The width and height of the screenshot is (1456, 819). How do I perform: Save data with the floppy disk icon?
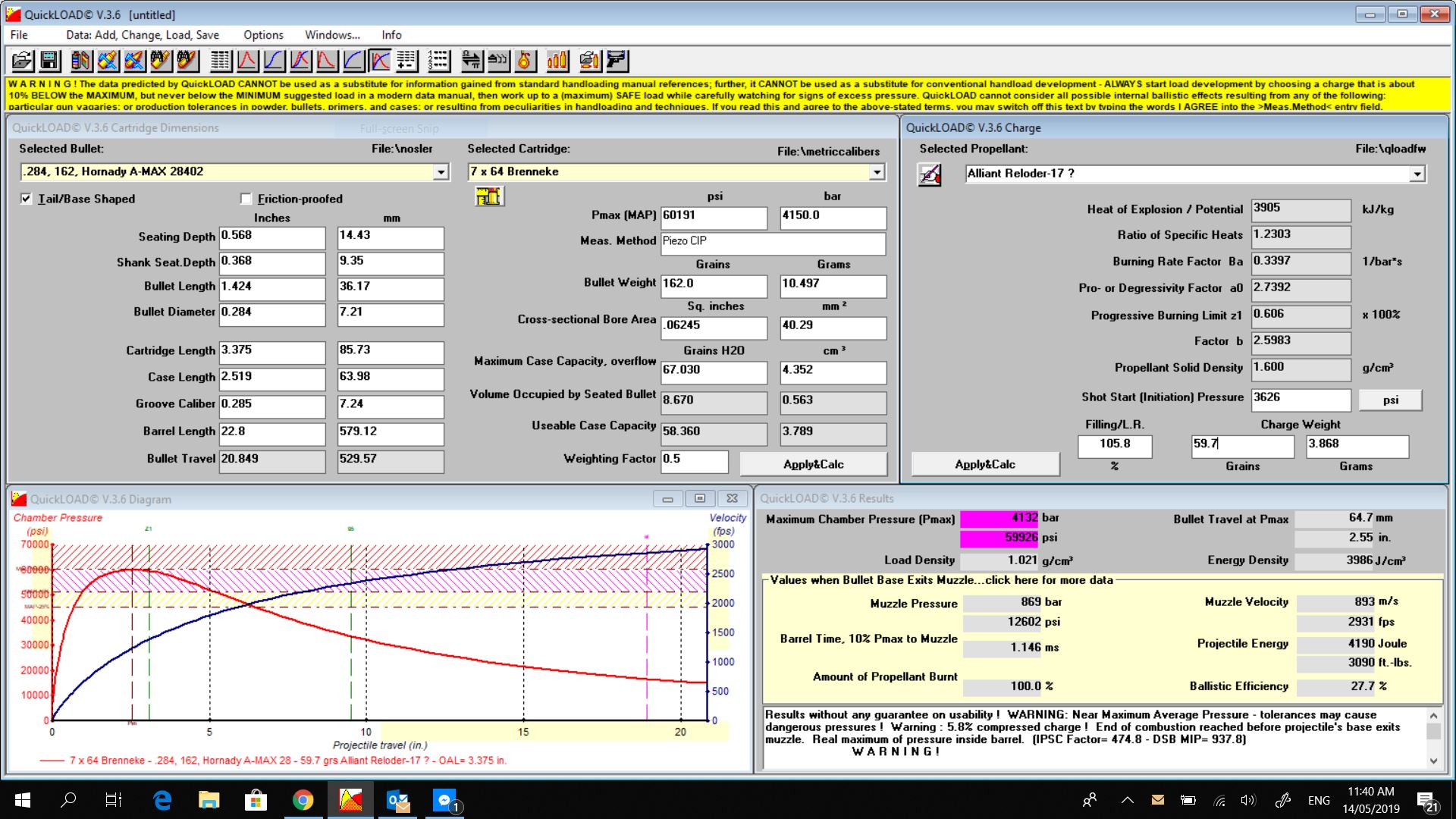click(x=50, y=60)
